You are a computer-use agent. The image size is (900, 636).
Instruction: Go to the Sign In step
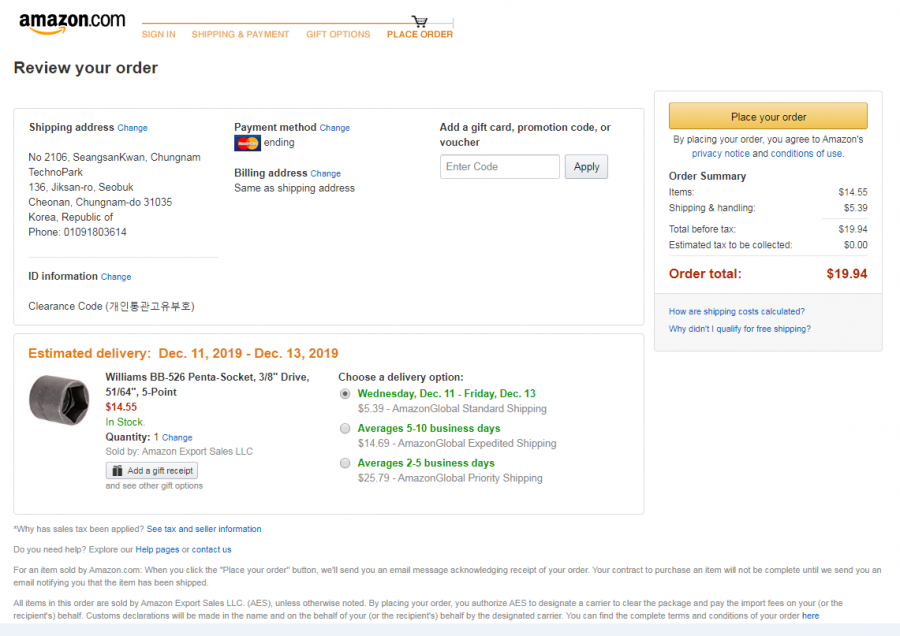tap(158, 34)
